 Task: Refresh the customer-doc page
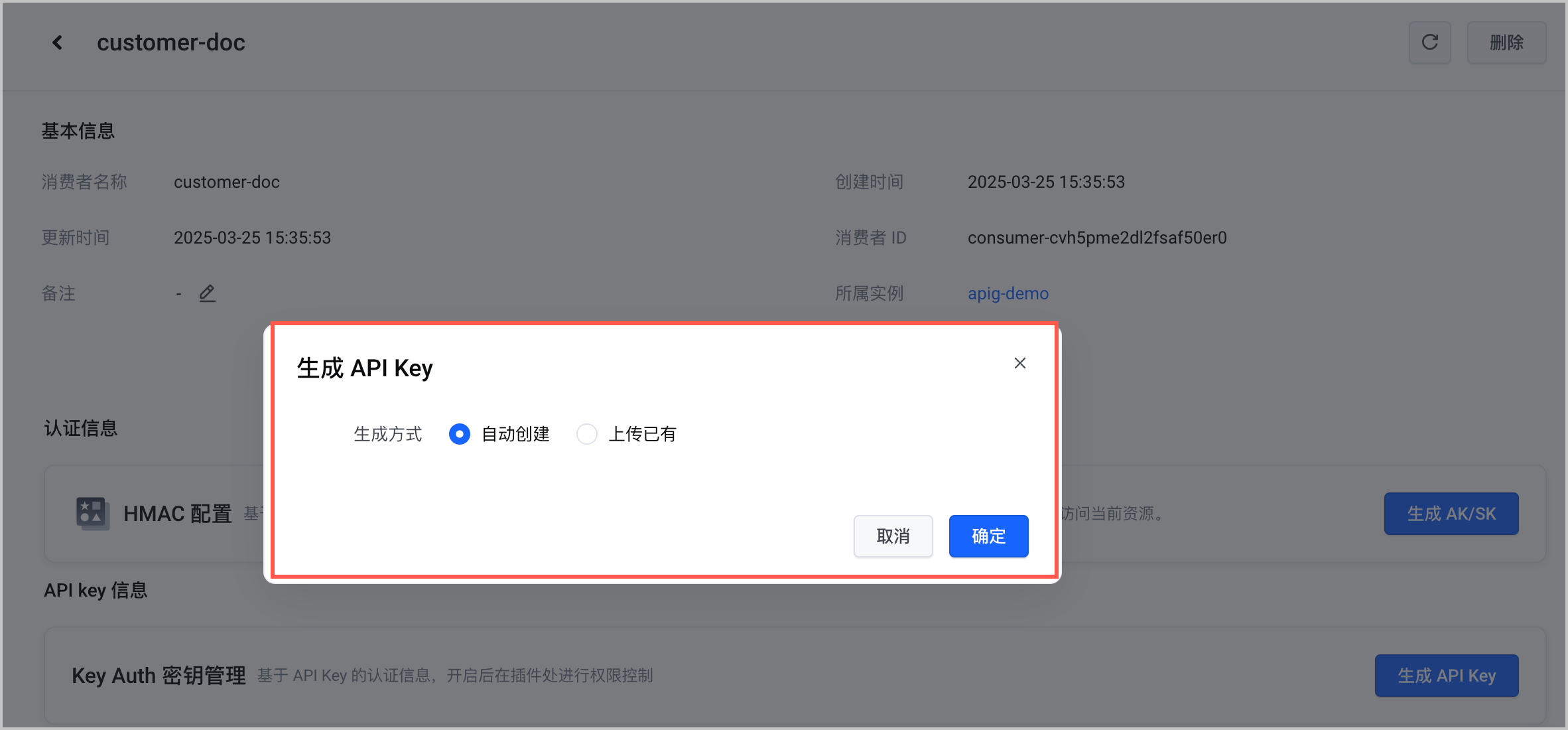(1429, 42)
